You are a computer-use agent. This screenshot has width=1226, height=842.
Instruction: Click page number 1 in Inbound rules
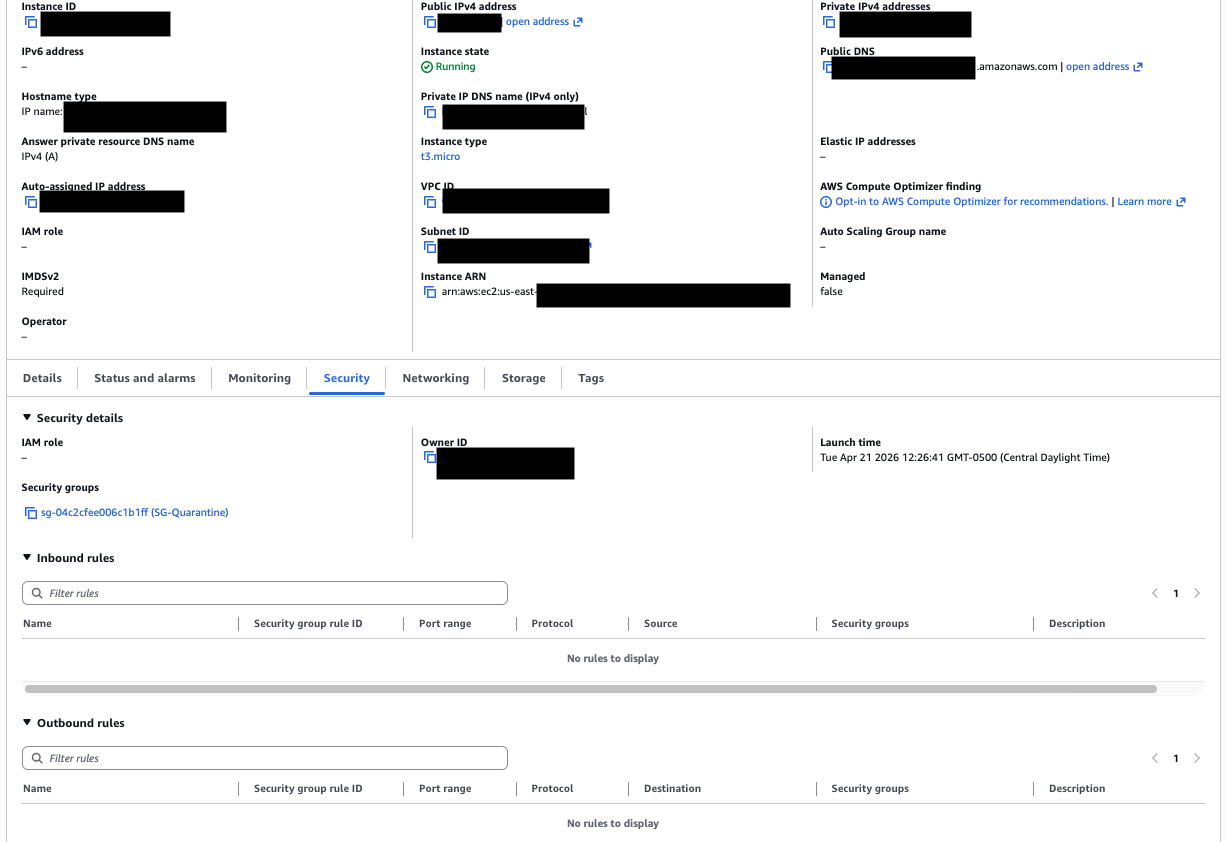1176,593
